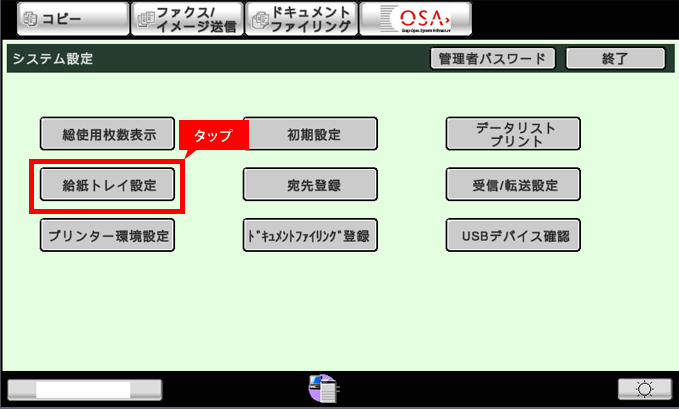Screen dimensions: 679x409
Task: Tap the 給紙トレイ設定 button
Action: [x=108, y=186]
